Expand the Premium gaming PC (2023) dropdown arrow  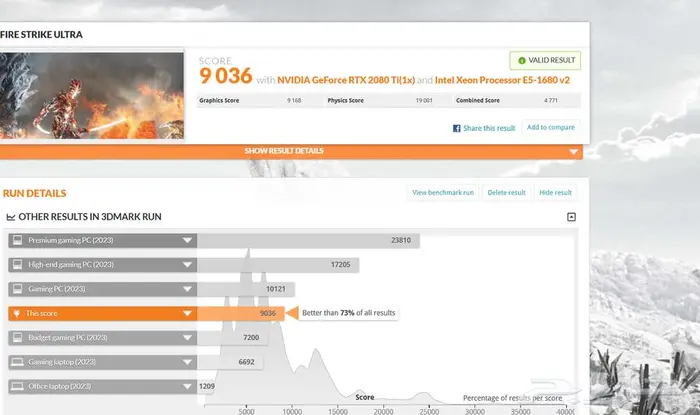[187, 241]
